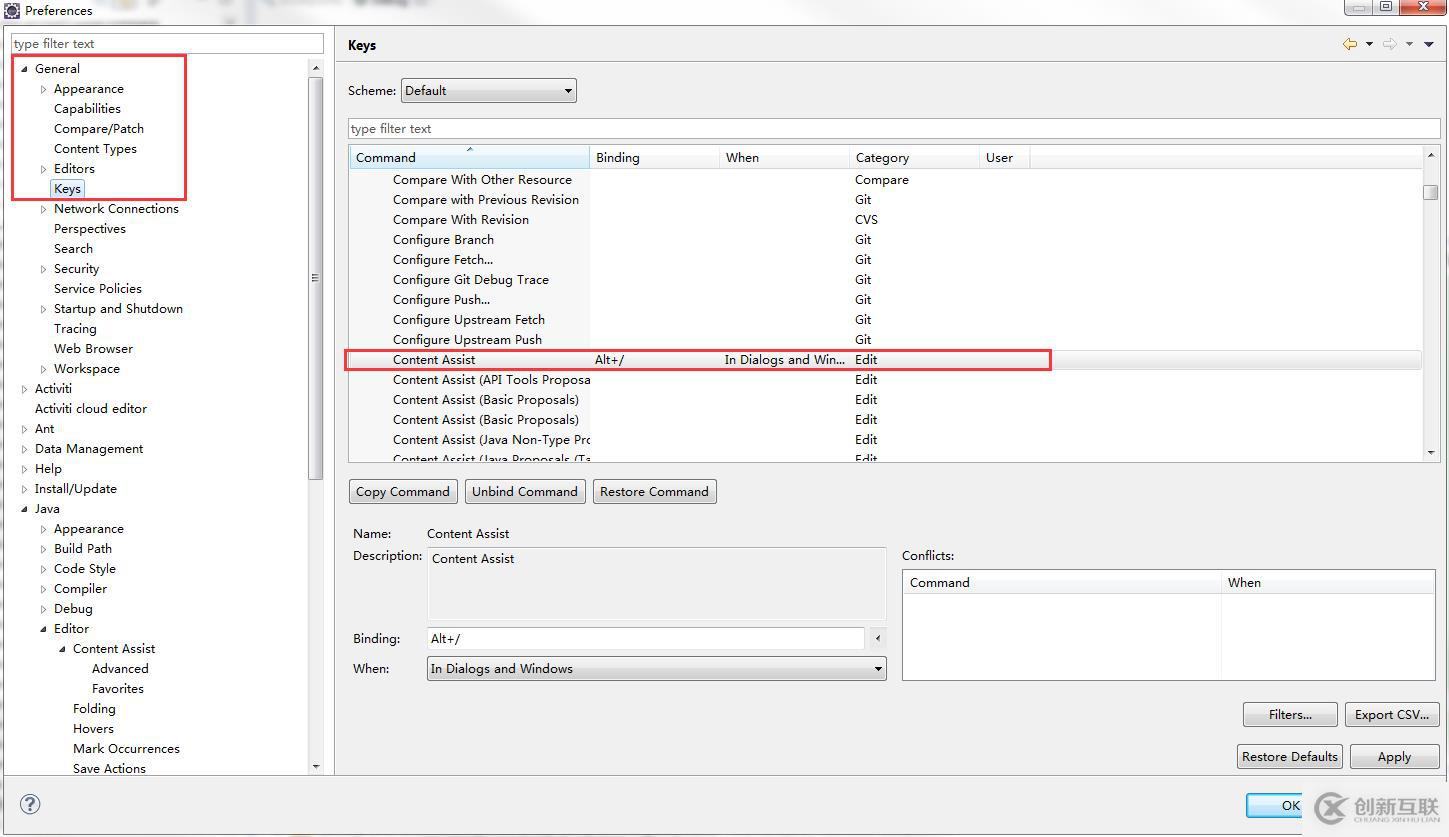Expand the Activiti tree node
The width and height of the screenshot is (1449, 837).
(x=24, y=389)
